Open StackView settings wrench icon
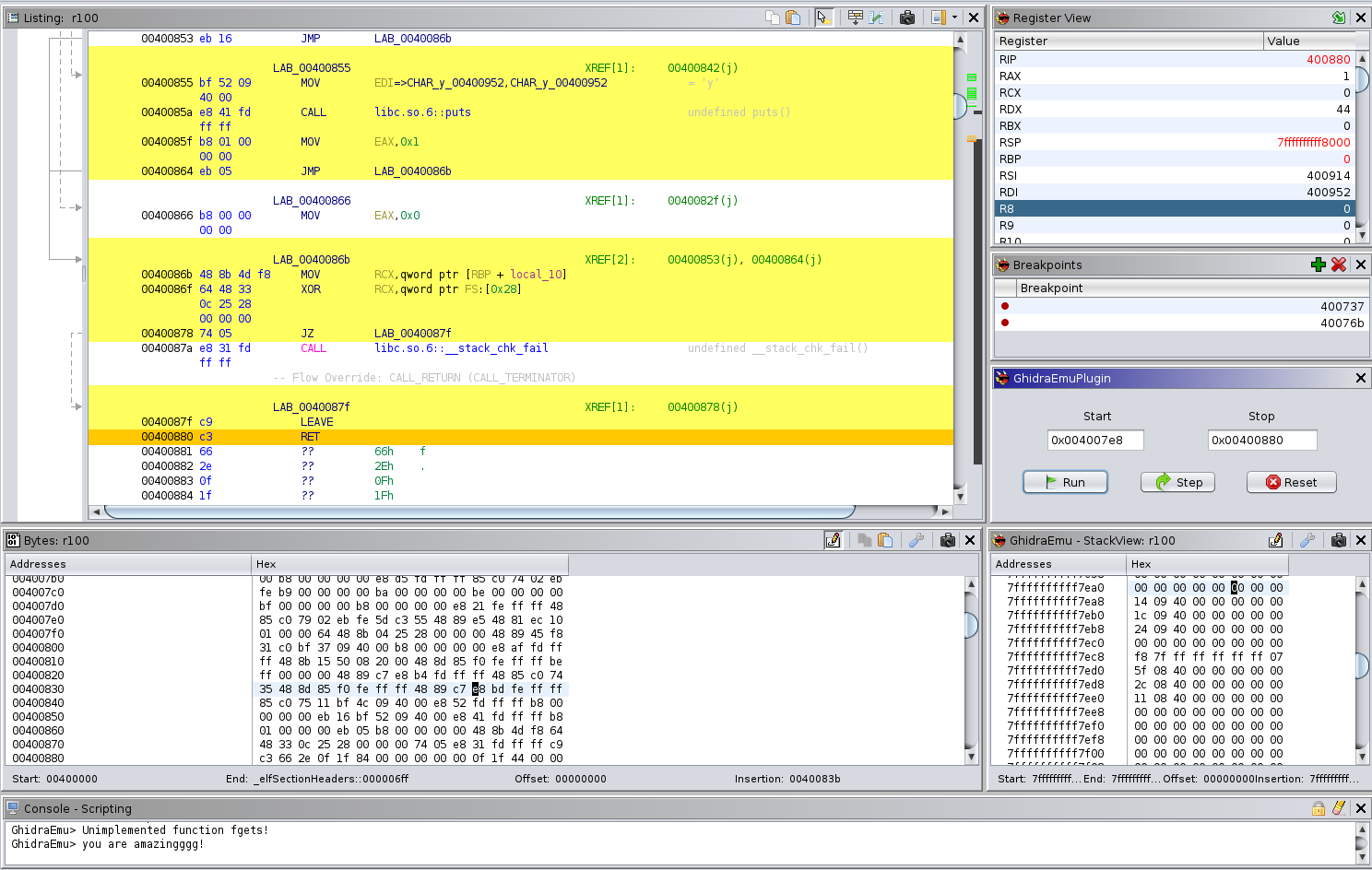The width and height of the screenshot is (1372, 870). pyautogui.click(x=1307, y=540)
